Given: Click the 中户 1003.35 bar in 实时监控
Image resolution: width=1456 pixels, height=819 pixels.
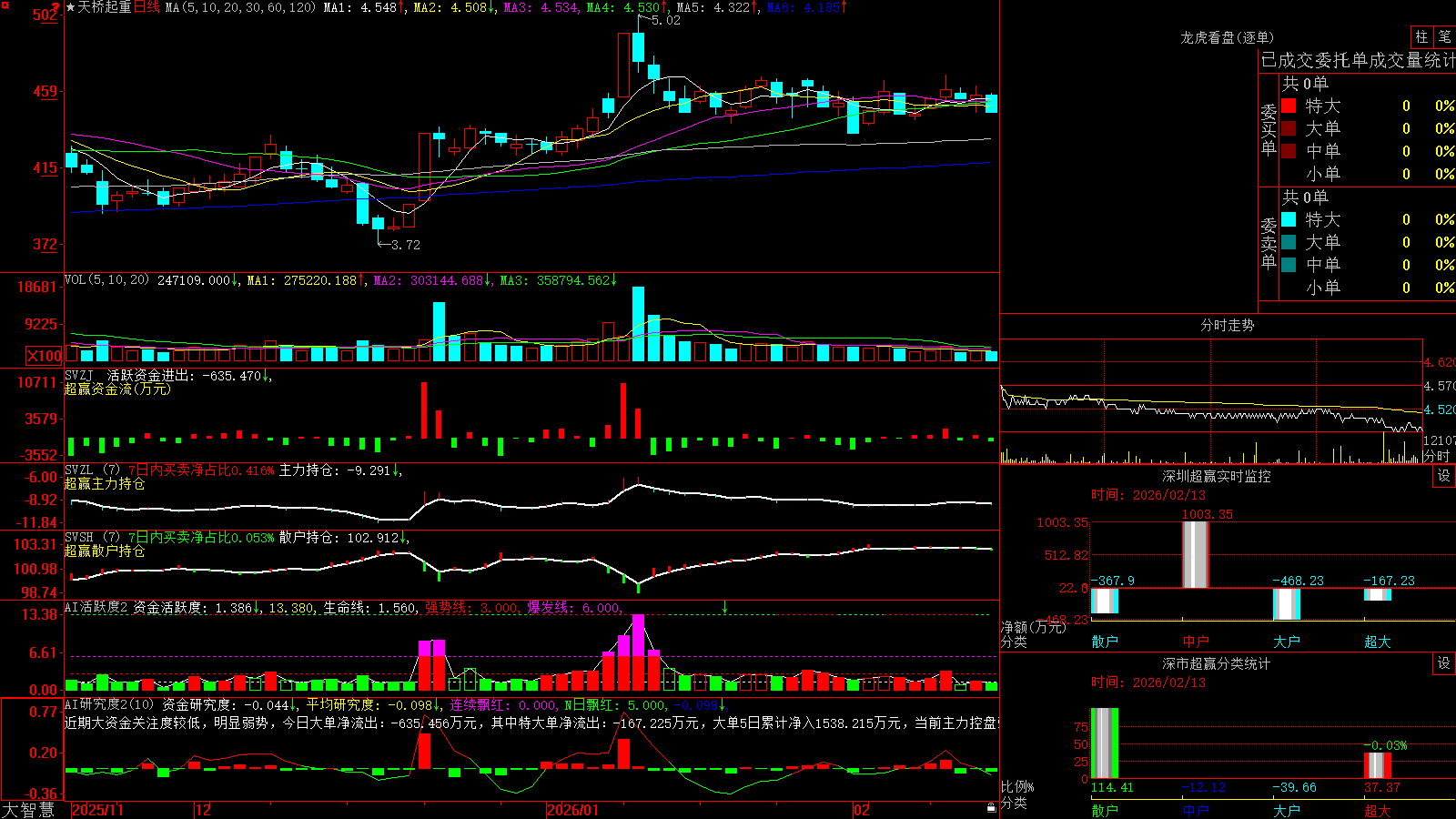Looking at the screenshot, I should pyautogui.click(x=1196, y=554).
